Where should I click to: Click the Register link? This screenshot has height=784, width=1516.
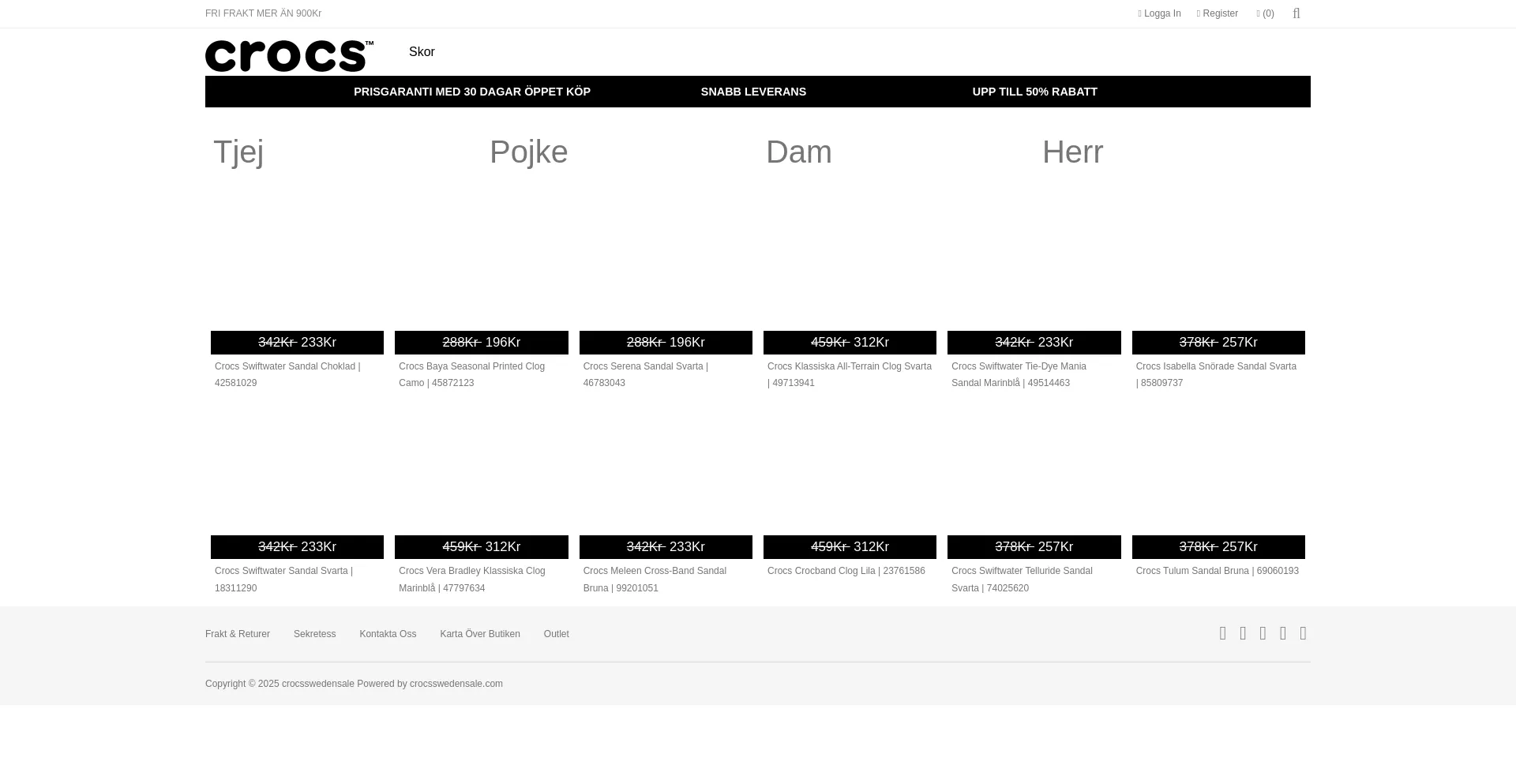(1217, 13)
